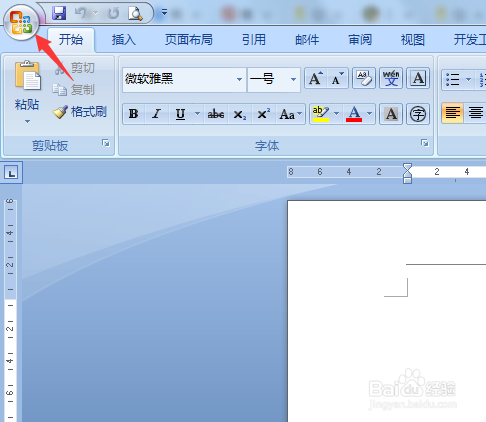Click the 粘贴 paste clipboard icon
Screen dimensions: 486x422
27,75
